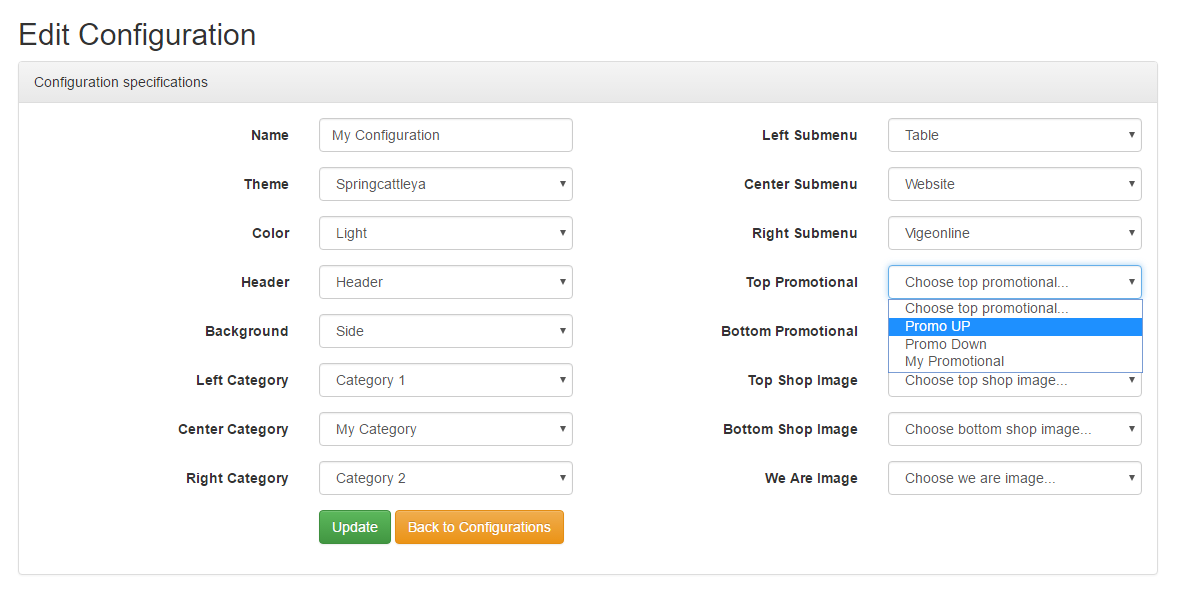
Task: Select My Promotional option
Action: (x=1015, y=361)
